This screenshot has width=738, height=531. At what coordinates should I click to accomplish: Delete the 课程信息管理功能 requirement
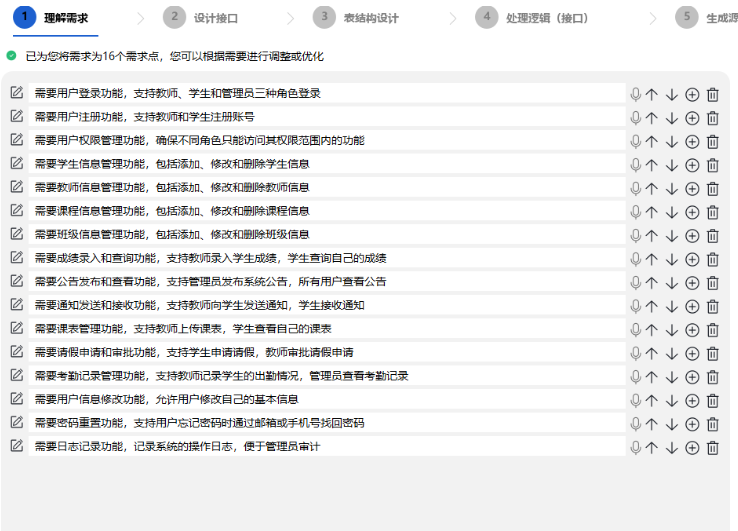tap(713, 211)
